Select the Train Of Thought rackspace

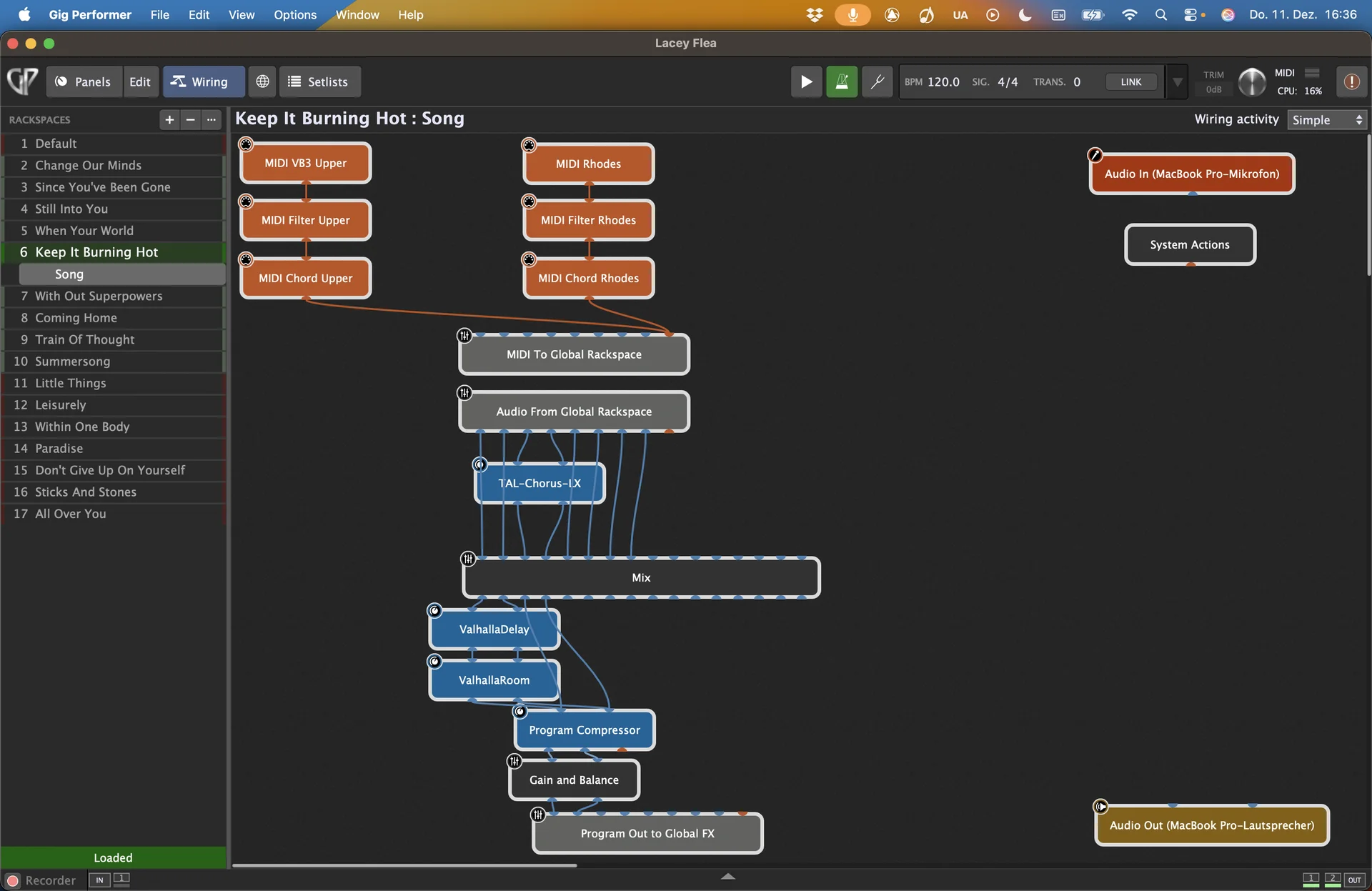[114, 339]
